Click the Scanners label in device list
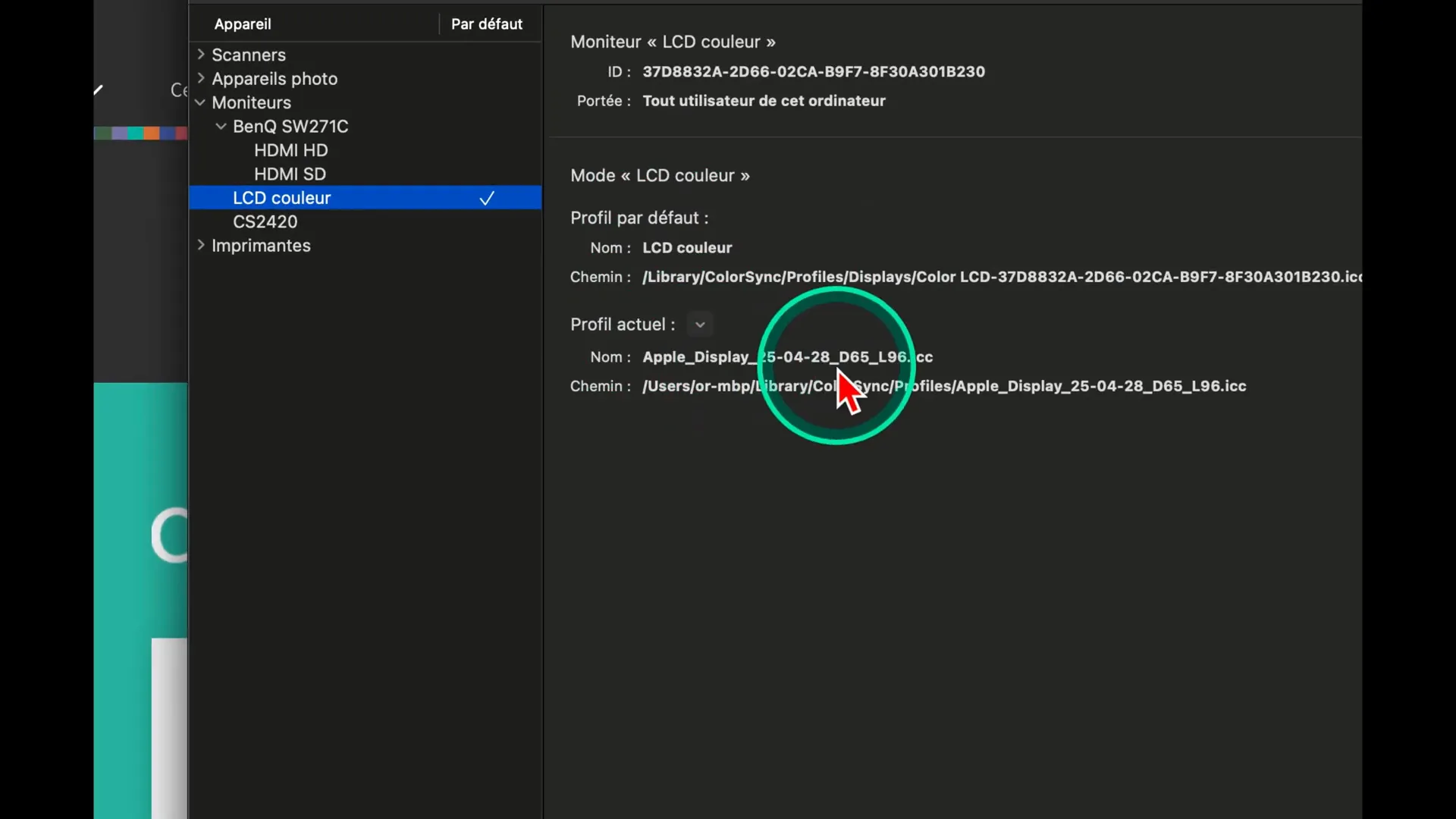 tap(249, 55)
